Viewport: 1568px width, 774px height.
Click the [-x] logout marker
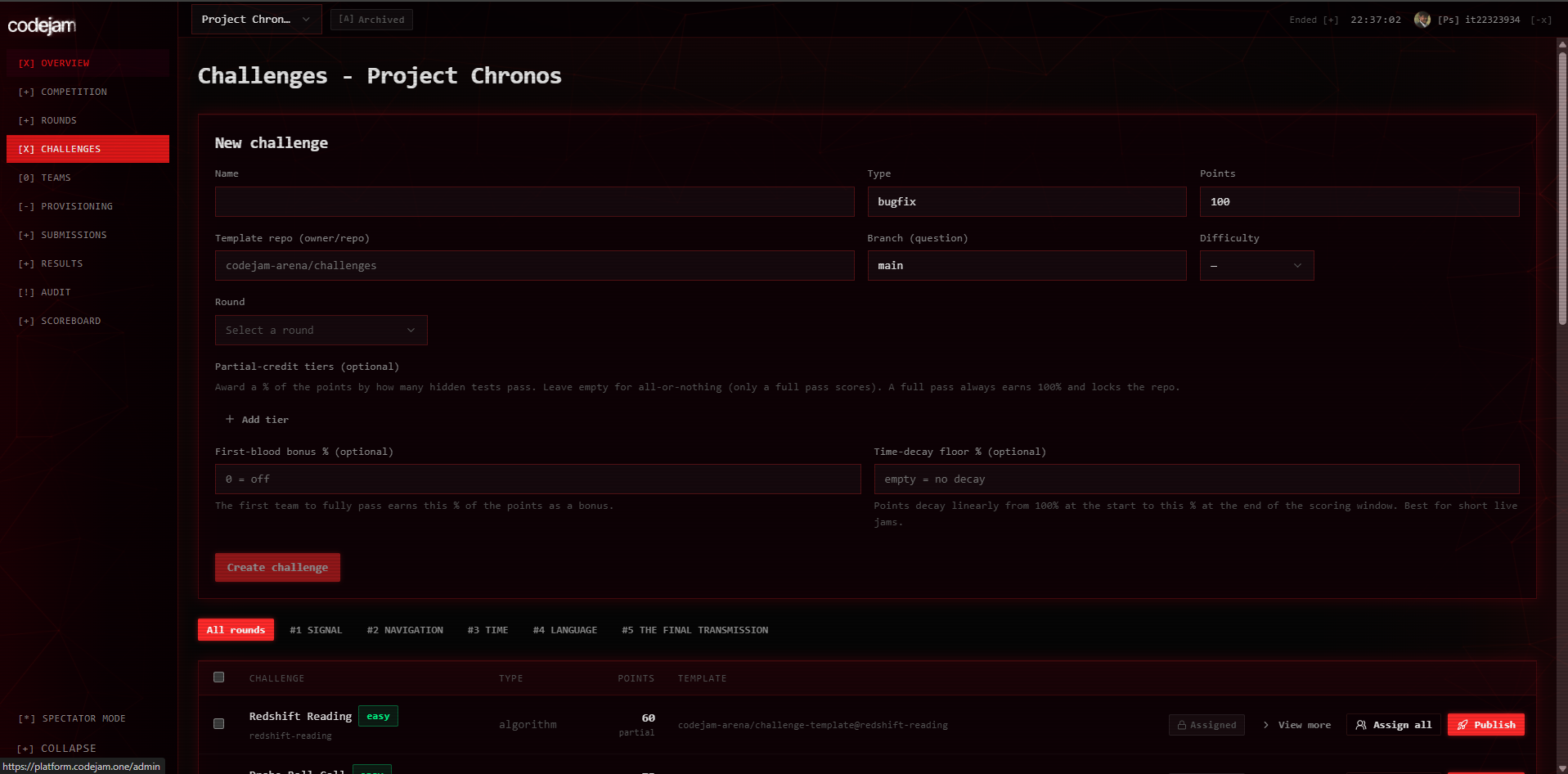click(1541, 20)
